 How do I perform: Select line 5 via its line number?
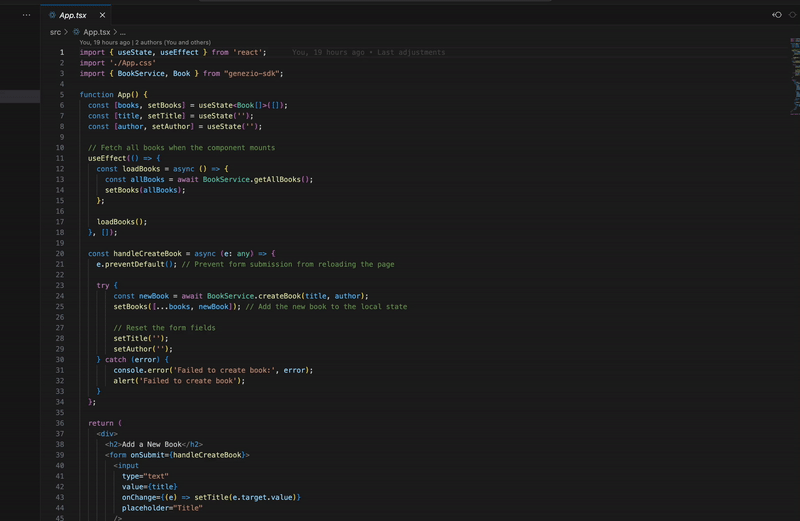(x=62, y=94)
